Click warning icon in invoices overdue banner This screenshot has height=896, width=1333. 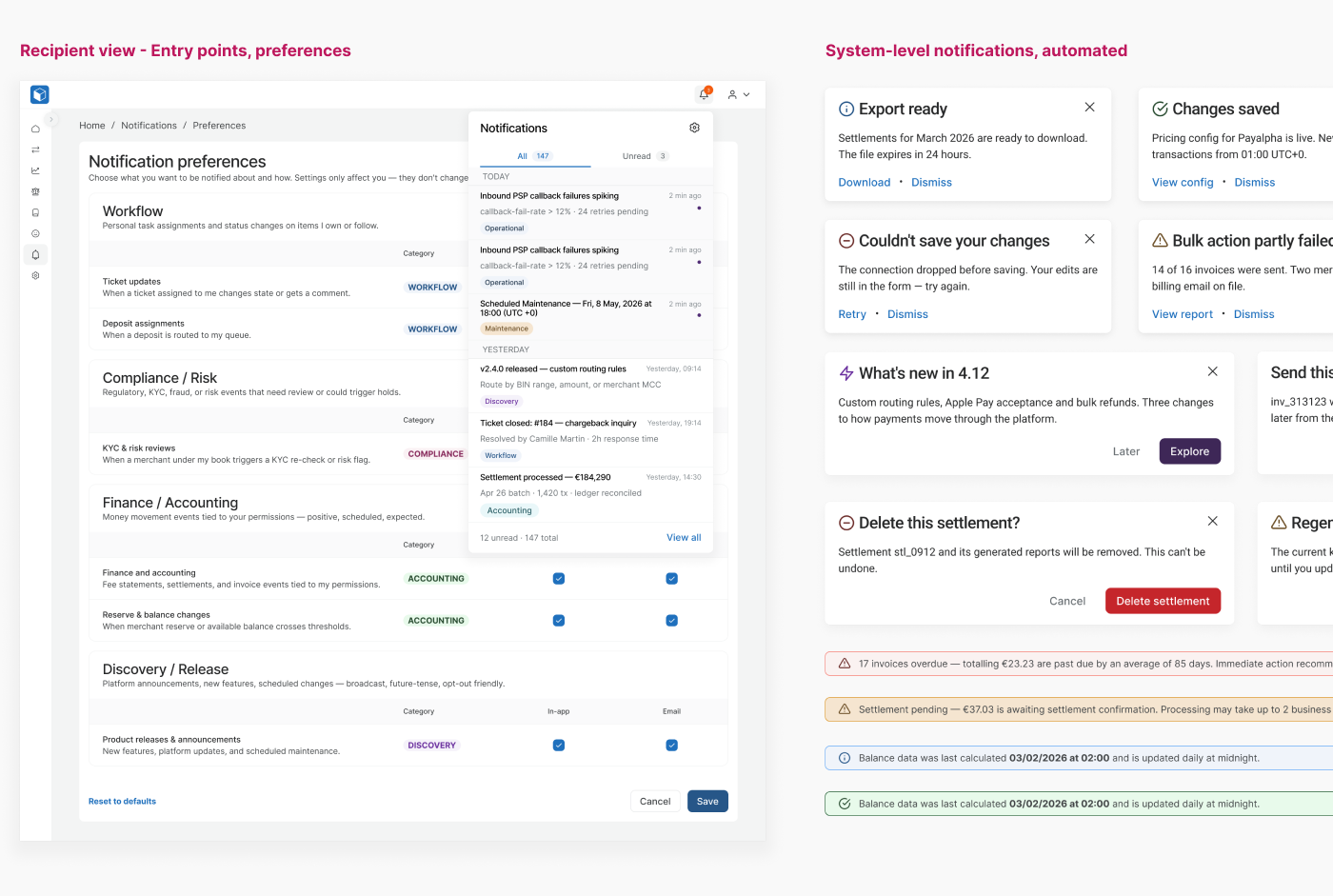(x=844, y=664)
